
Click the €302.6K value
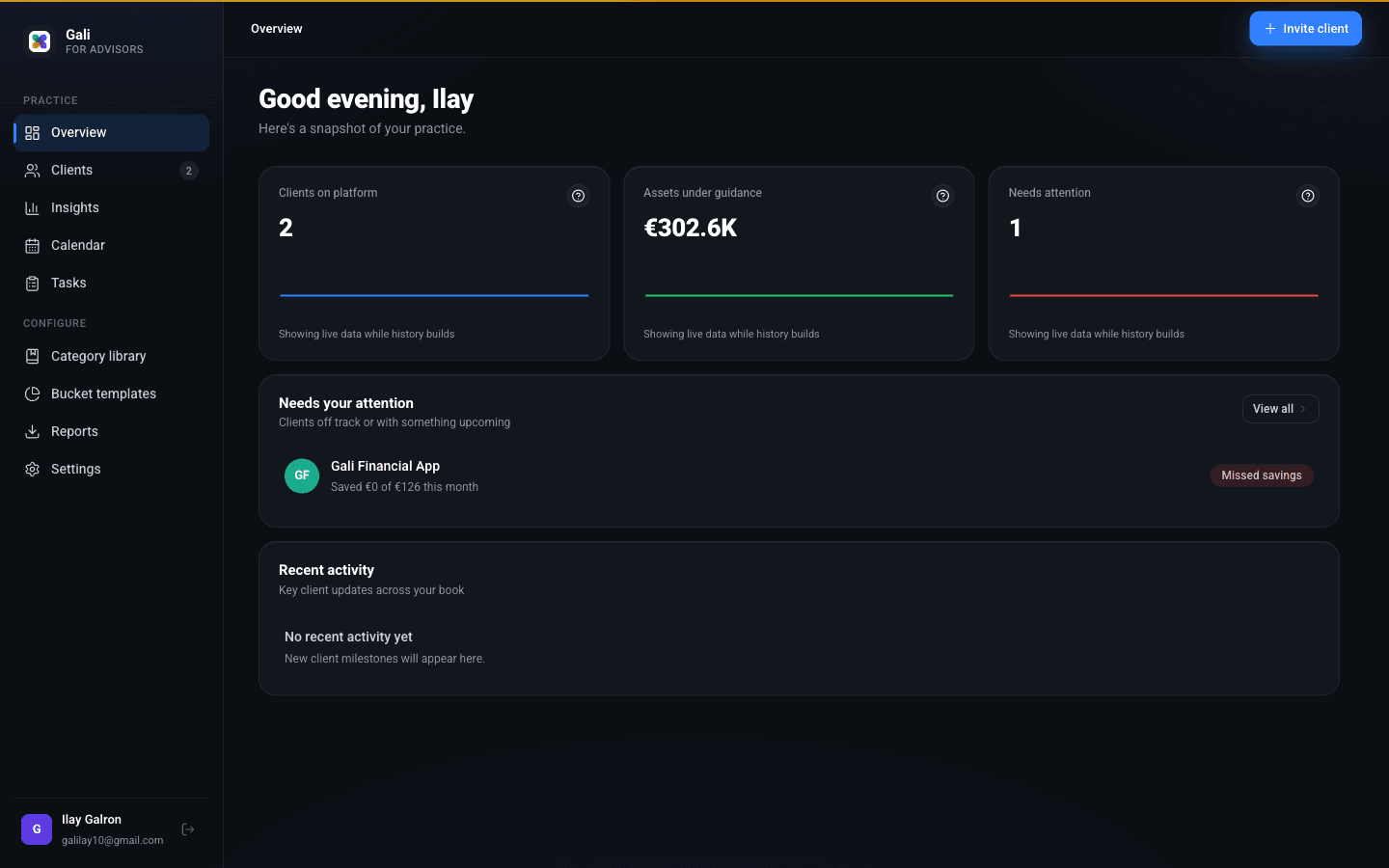(x=691, y=229)
